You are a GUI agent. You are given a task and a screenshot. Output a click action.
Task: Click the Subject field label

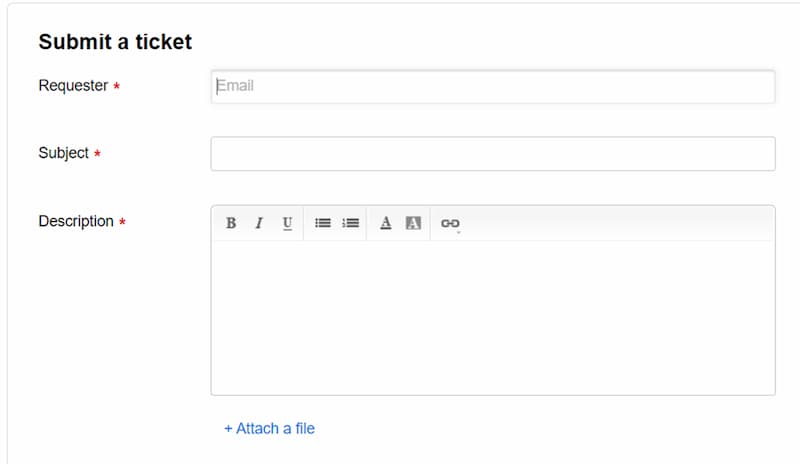click(64, 153)
